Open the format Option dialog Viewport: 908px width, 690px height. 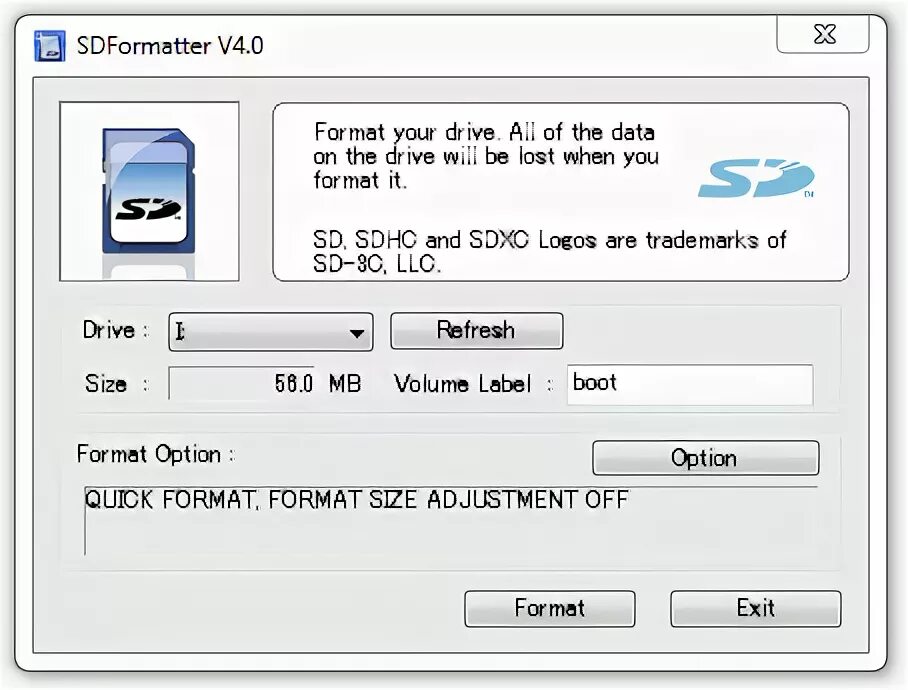tap(705, 458)
